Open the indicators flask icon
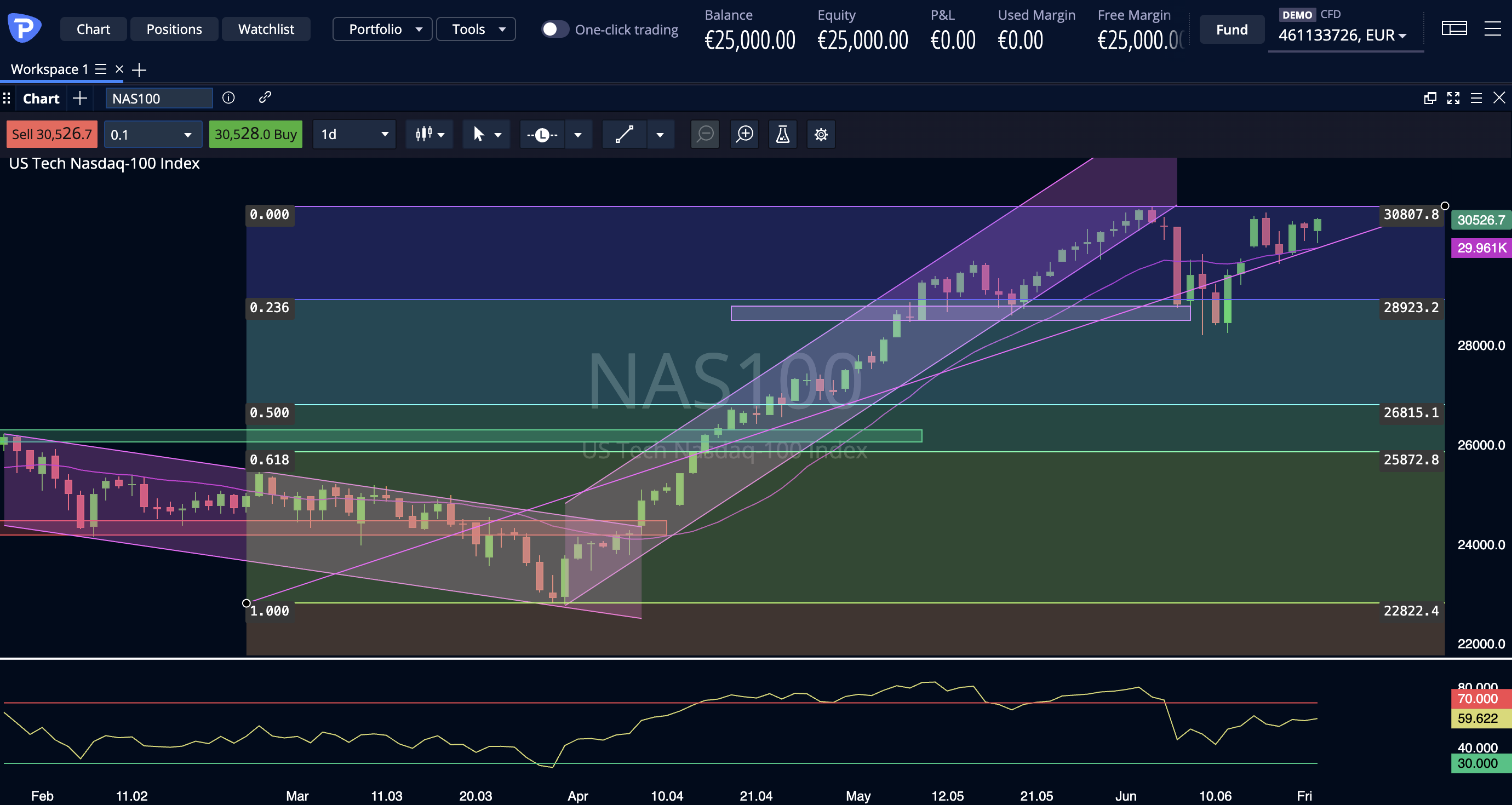1512x805 pixels. pos(782,134)
